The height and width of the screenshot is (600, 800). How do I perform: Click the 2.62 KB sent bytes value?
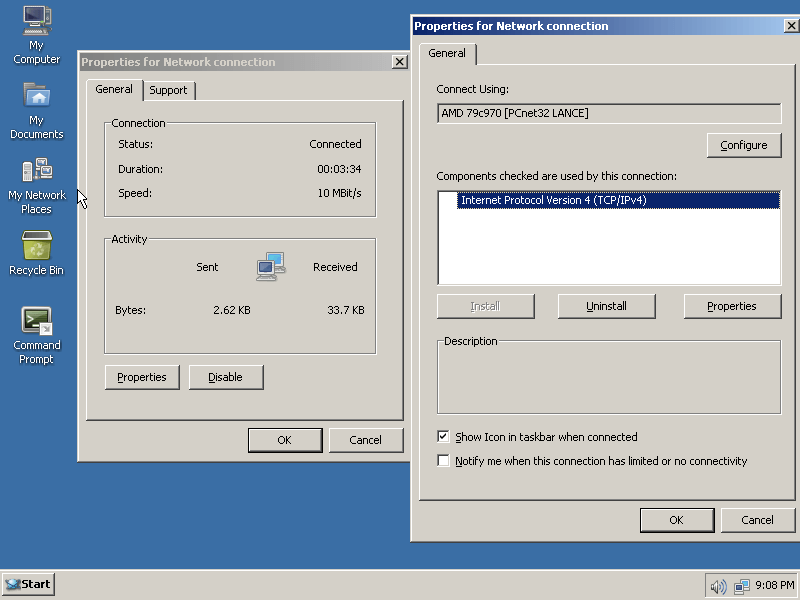click(x=232, y=310)
